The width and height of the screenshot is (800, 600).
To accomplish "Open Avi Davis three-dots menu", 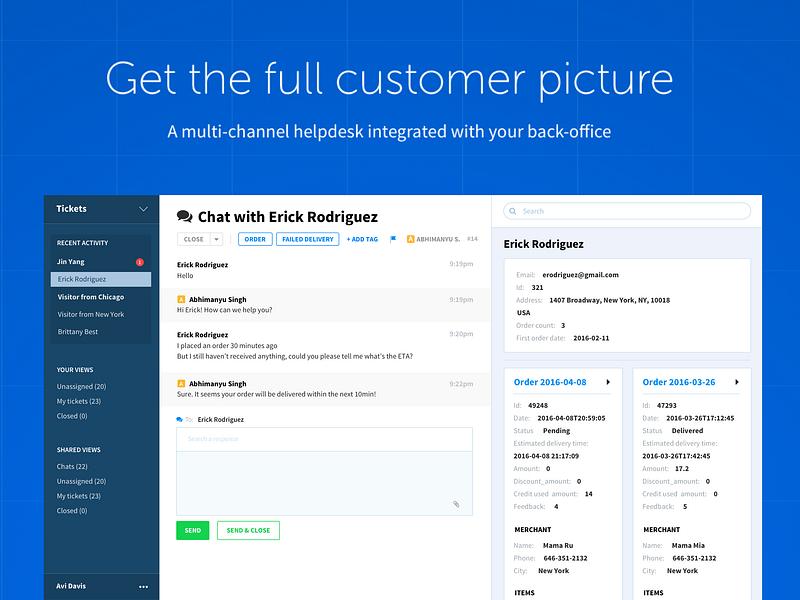I will [x=143, y=587].
